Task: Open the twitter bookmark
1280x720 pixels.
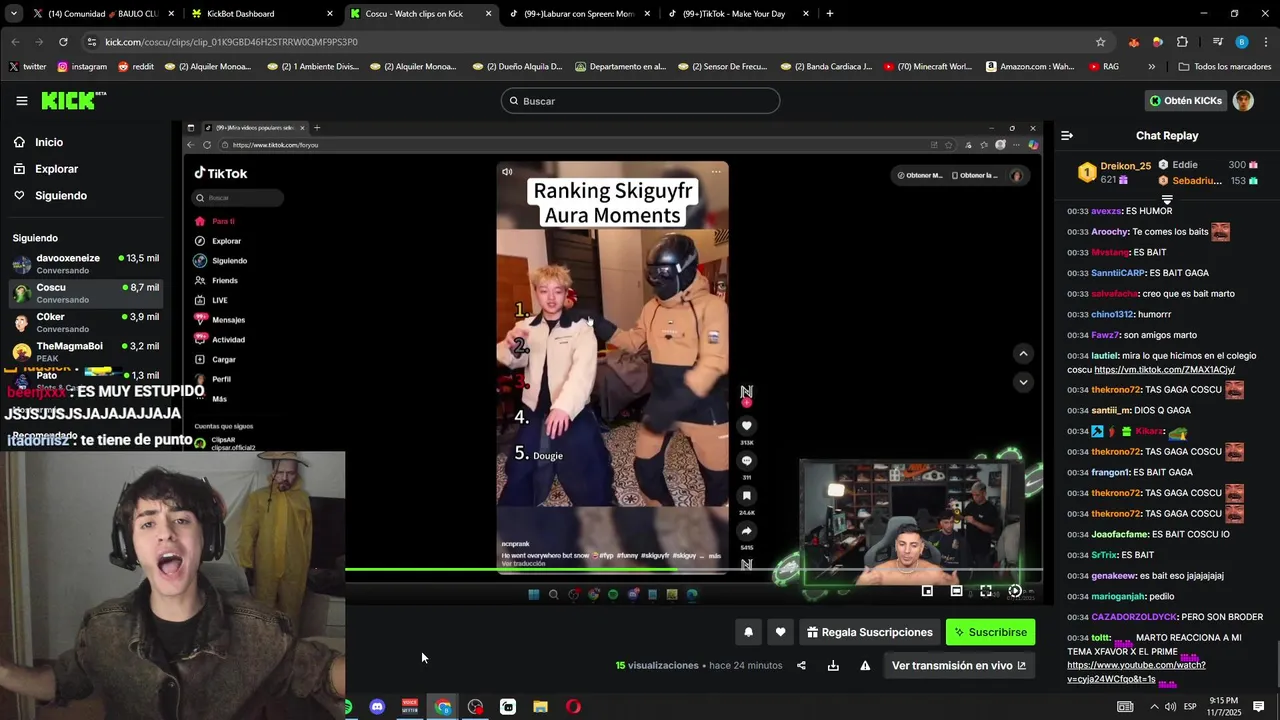Action: tap(27, 66)
